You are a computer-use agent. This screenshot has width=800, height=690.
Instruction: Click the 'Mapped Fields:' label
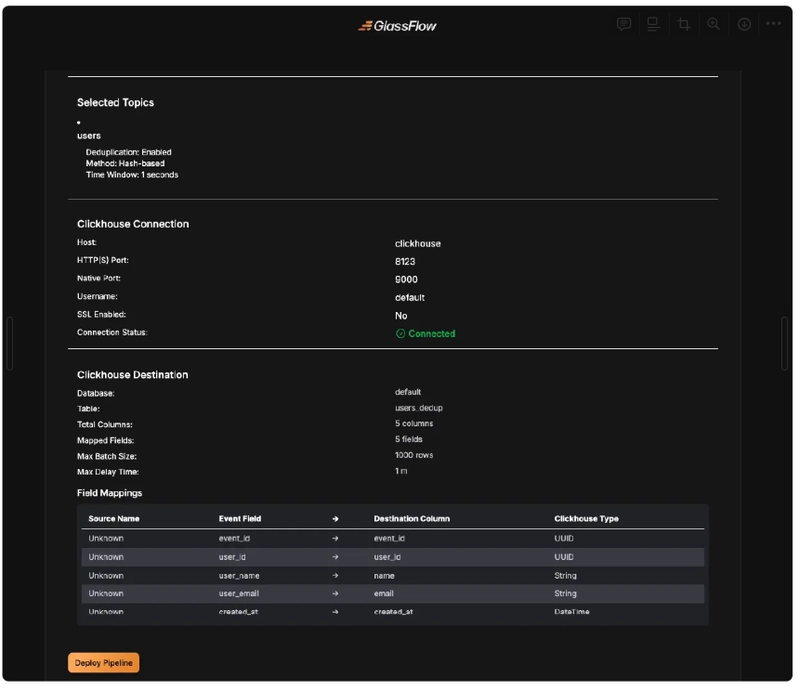click(x=105, y=440)
